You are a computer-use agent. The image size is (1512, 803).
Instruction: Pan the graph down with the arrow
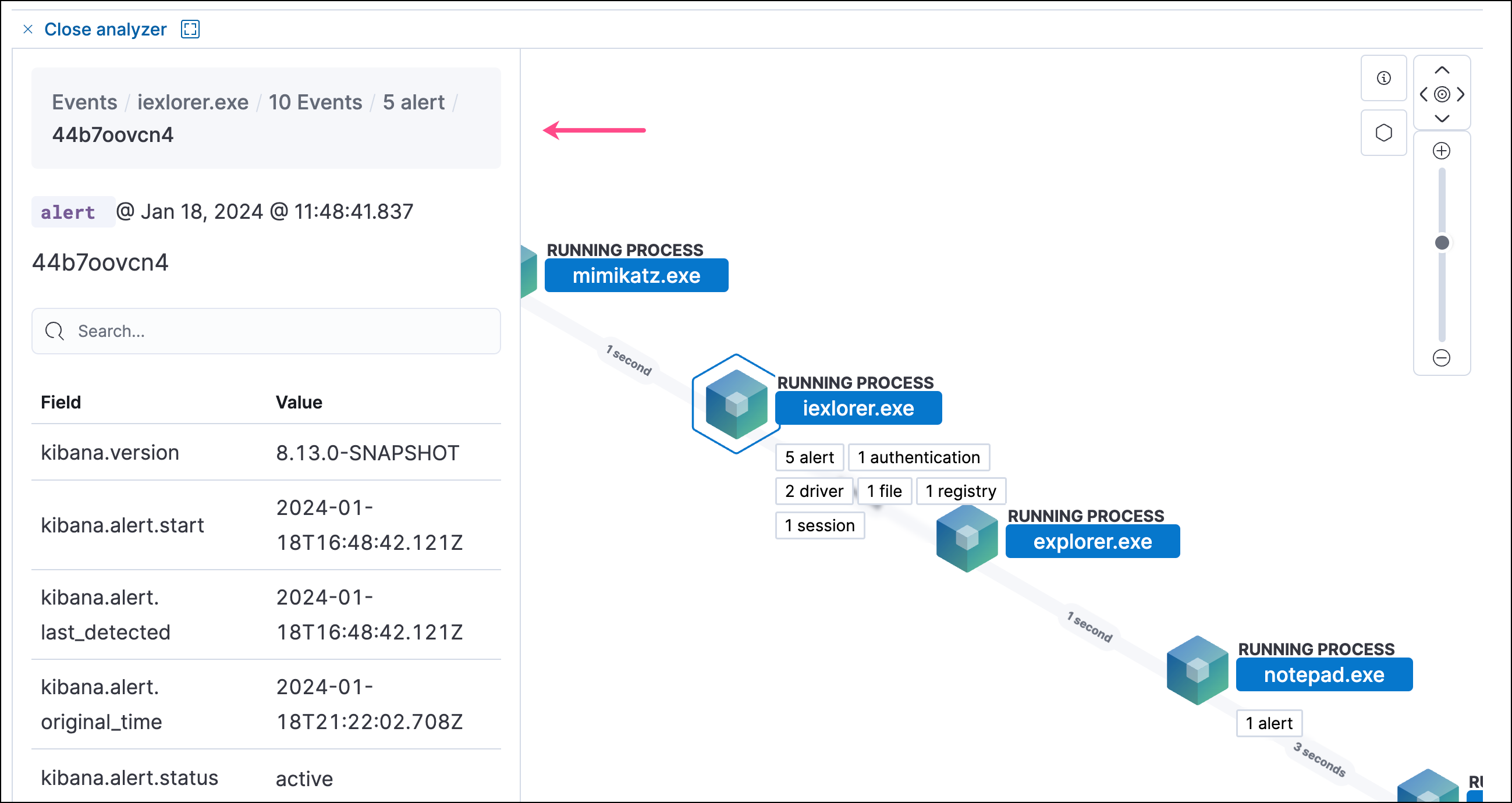pyautogui.click(x=1442, y=118)
